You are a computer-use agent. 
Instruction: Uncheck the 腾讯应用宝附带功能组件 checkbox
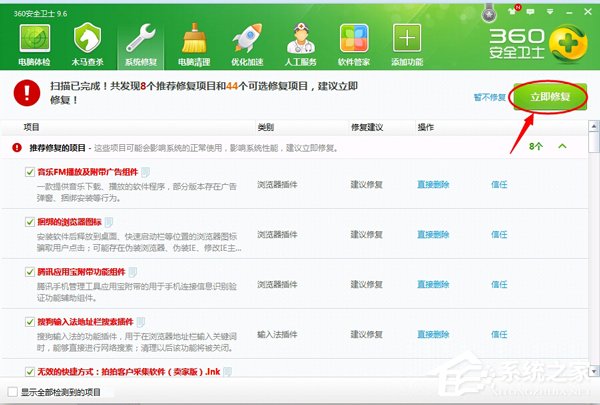[30, 271]
